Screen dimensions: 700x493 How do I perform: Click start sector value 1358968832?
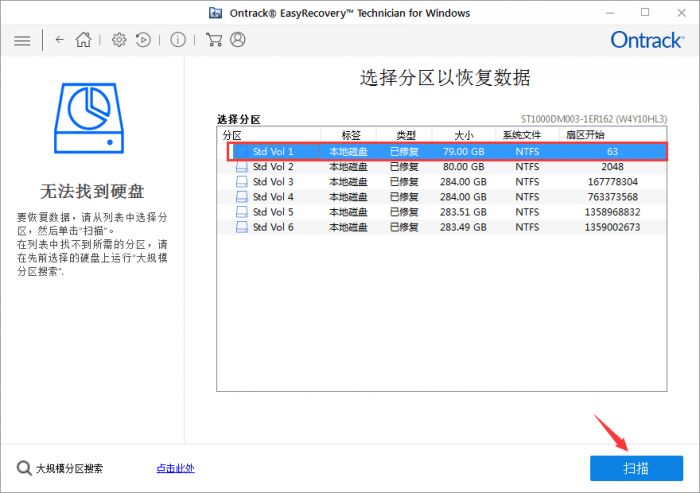pyautogui.click(x=612, y=212)
